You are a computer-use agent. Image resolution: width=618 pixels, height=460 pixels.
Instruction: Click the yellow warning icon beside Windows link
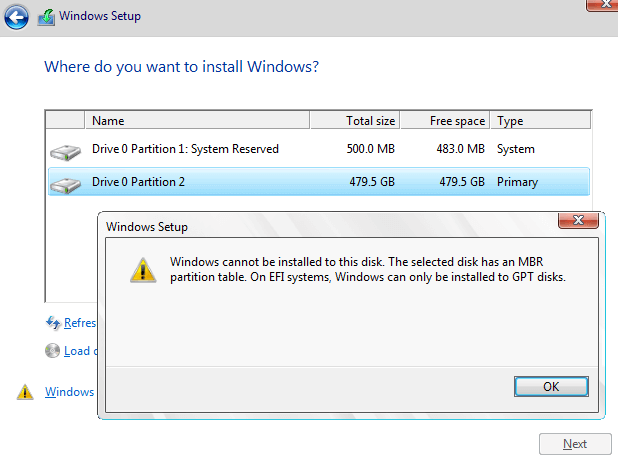(x=25, y=392)
